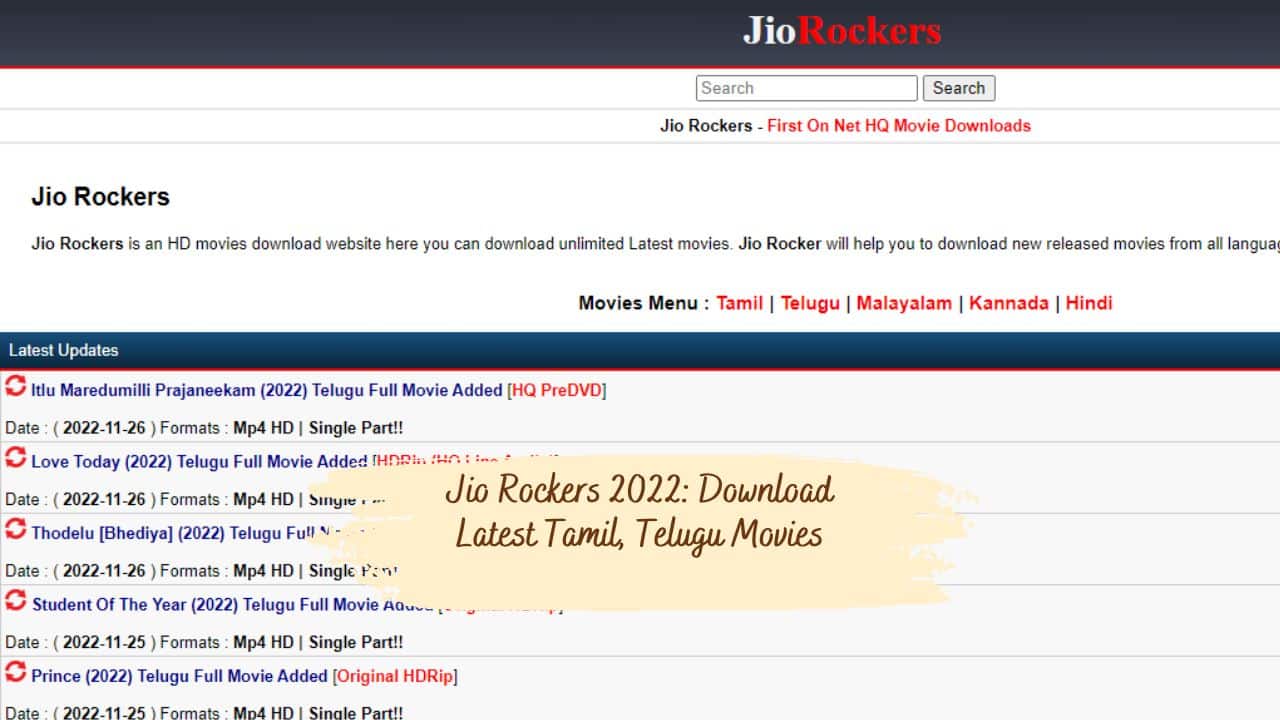Click the Latest Updates section header
This screenshot has width=1280, height=720.
tap(640, 351)
